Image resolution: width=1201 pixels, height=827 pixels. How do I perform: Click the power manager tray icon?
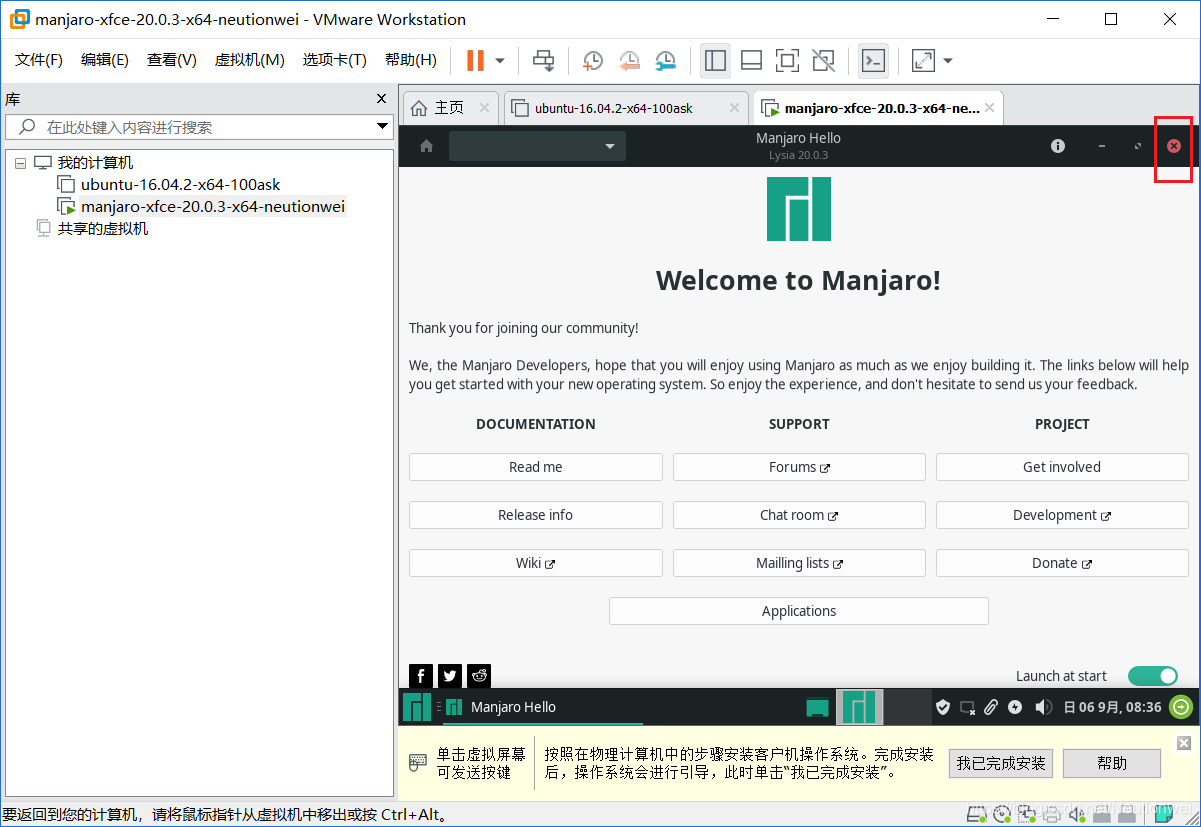(x=1015, y=707)
